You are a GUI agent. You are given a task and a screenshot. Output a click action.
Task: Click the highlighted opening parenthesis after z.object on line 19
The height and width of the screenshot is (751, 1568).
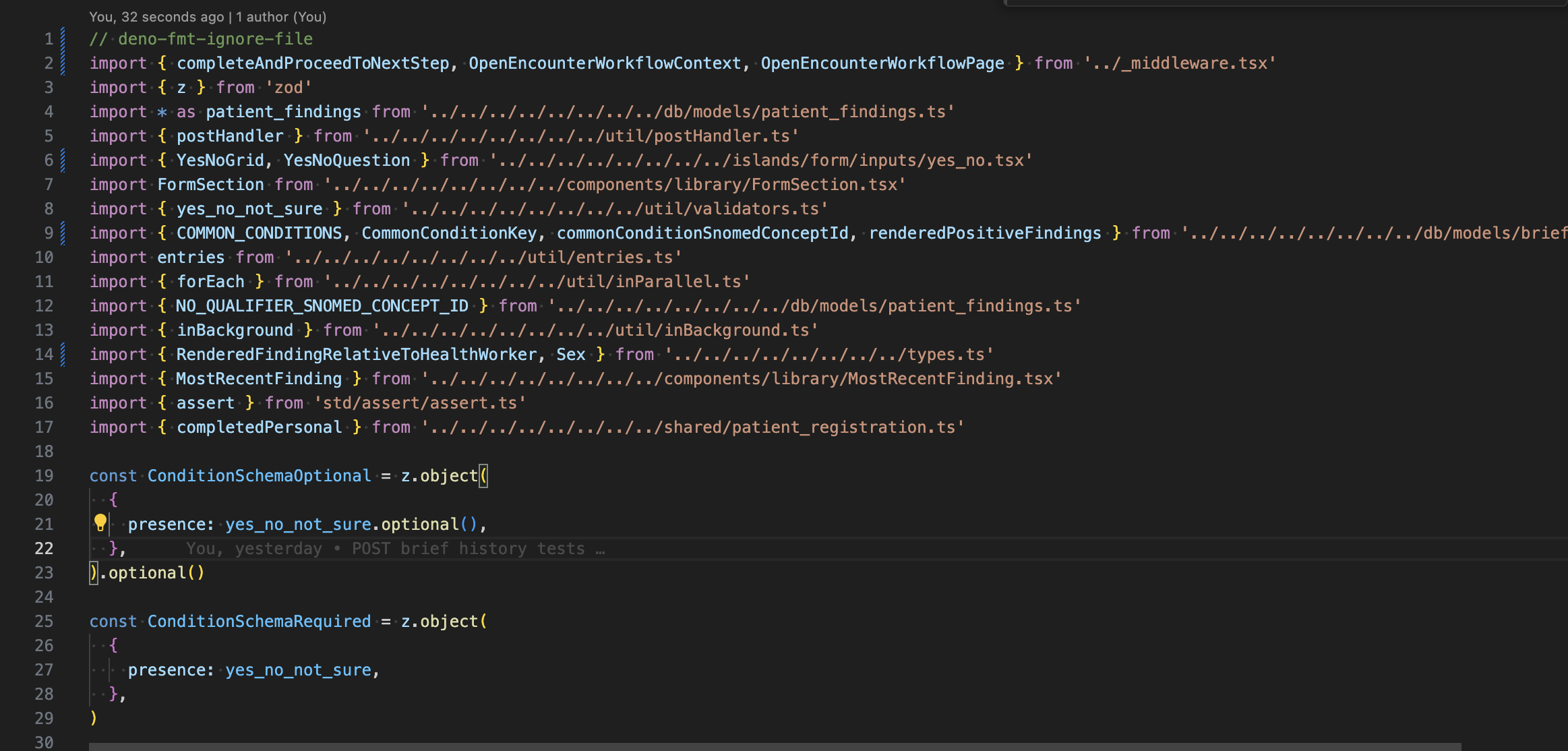483,475
